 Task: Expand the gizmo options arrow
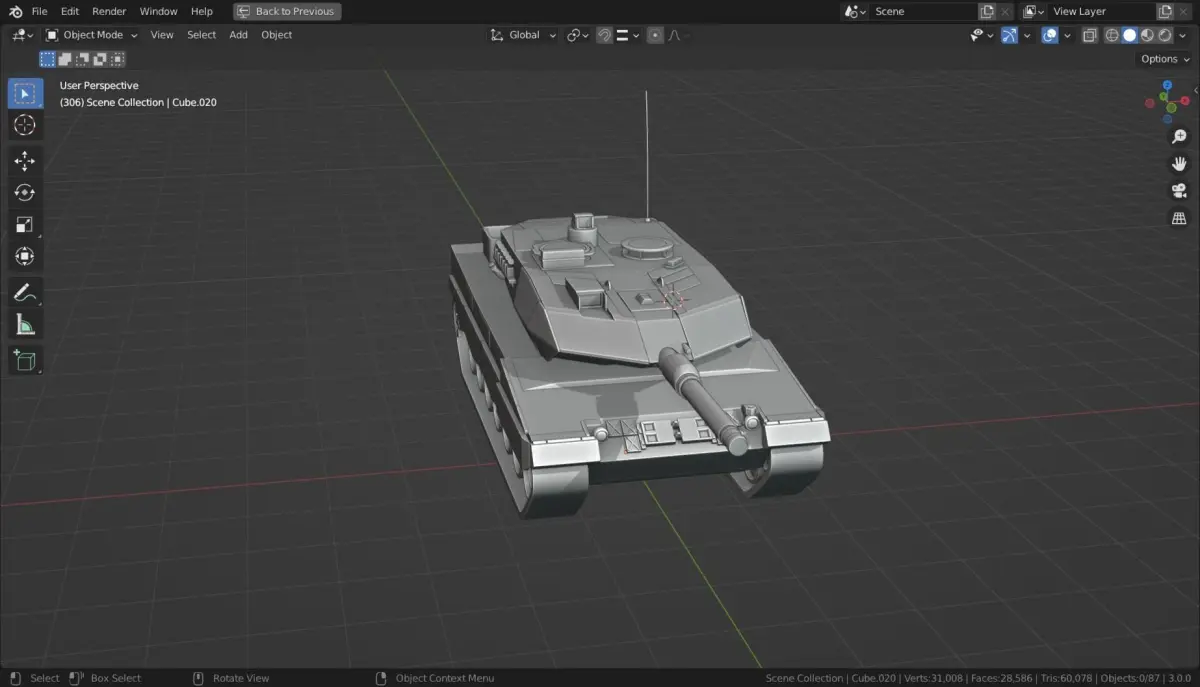1026,35
